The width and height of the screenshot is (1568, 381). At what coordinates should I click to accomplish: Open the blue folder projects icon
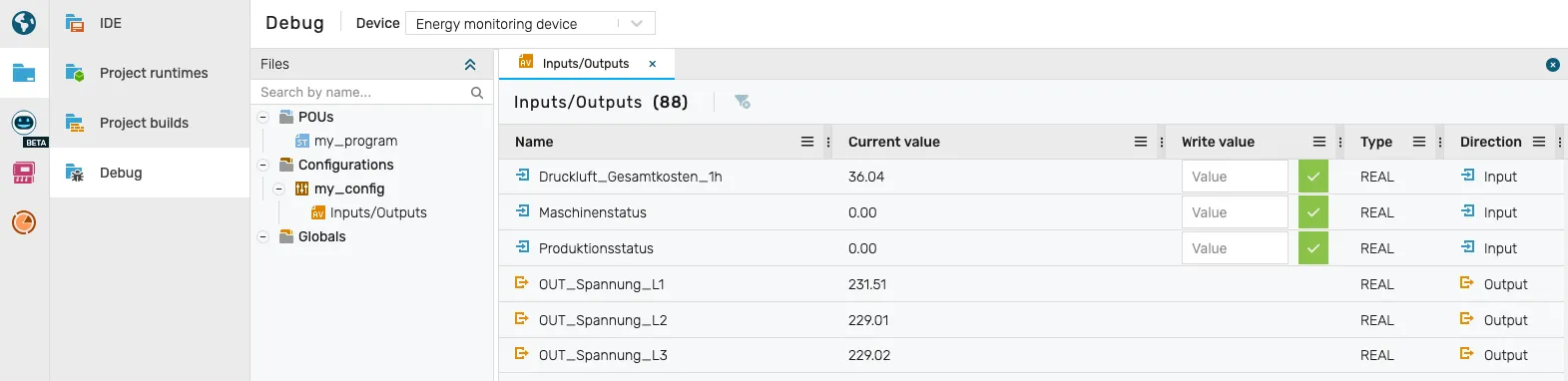(x=24, y=73)
